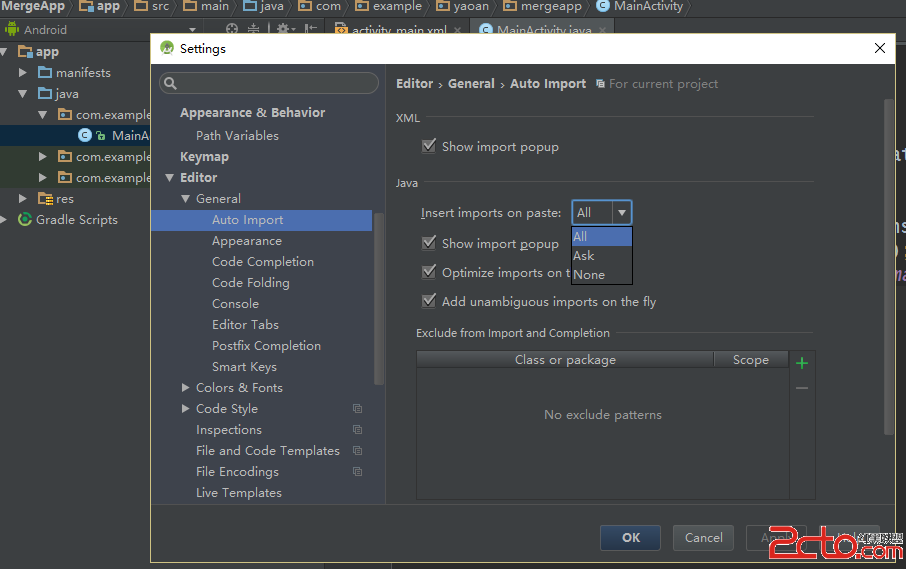Click project-level icon beside File and Code Templates
Screen dimensions: 906x569
coord(358,451)
